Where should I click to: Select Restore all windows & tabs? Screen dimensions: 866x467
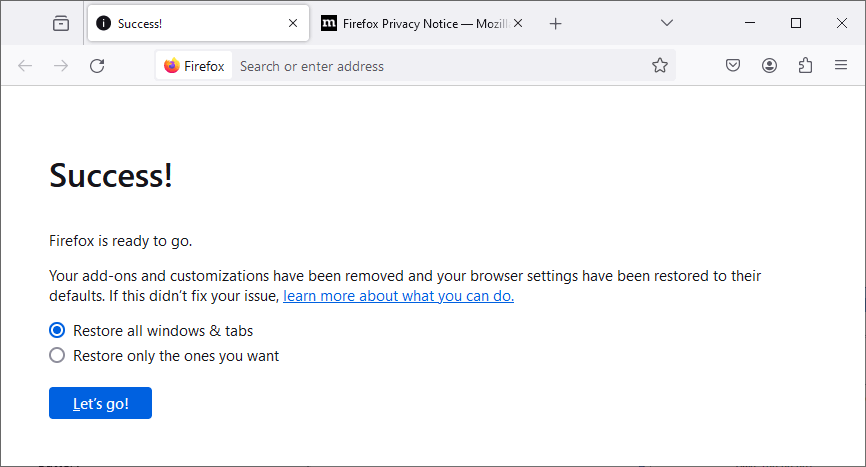57,330
